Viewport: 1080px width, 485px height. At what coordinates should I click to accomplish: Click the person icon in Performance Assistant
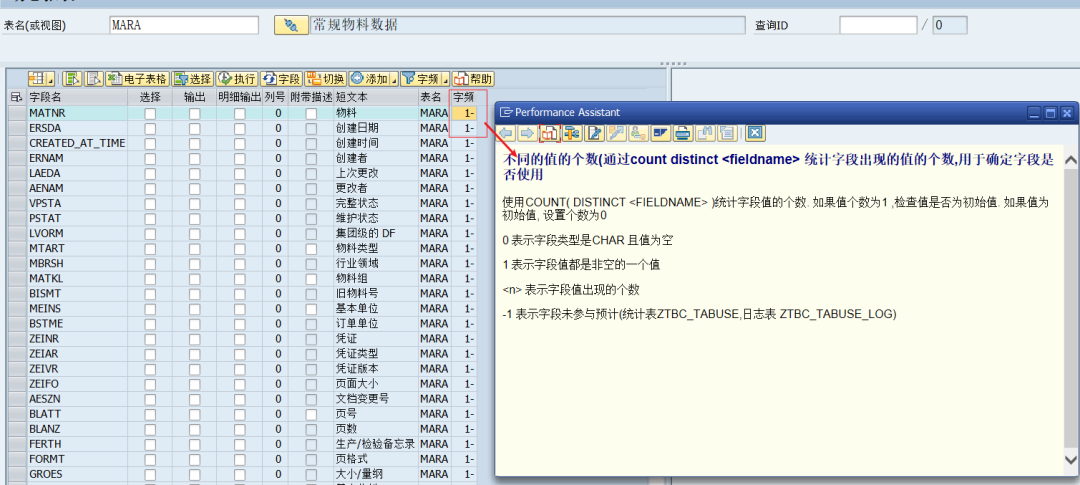point(638,132)
